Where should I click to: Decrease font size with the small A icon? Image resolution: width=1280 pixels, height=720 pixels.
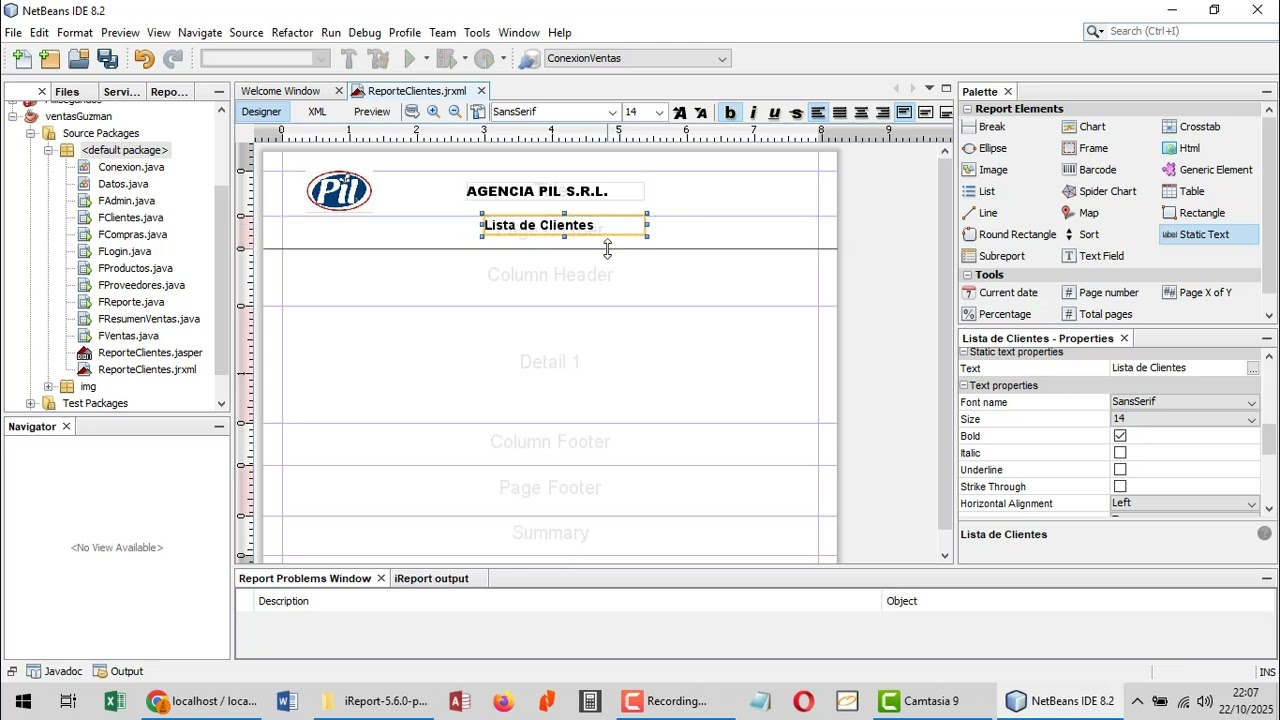[x=701, y=113]
